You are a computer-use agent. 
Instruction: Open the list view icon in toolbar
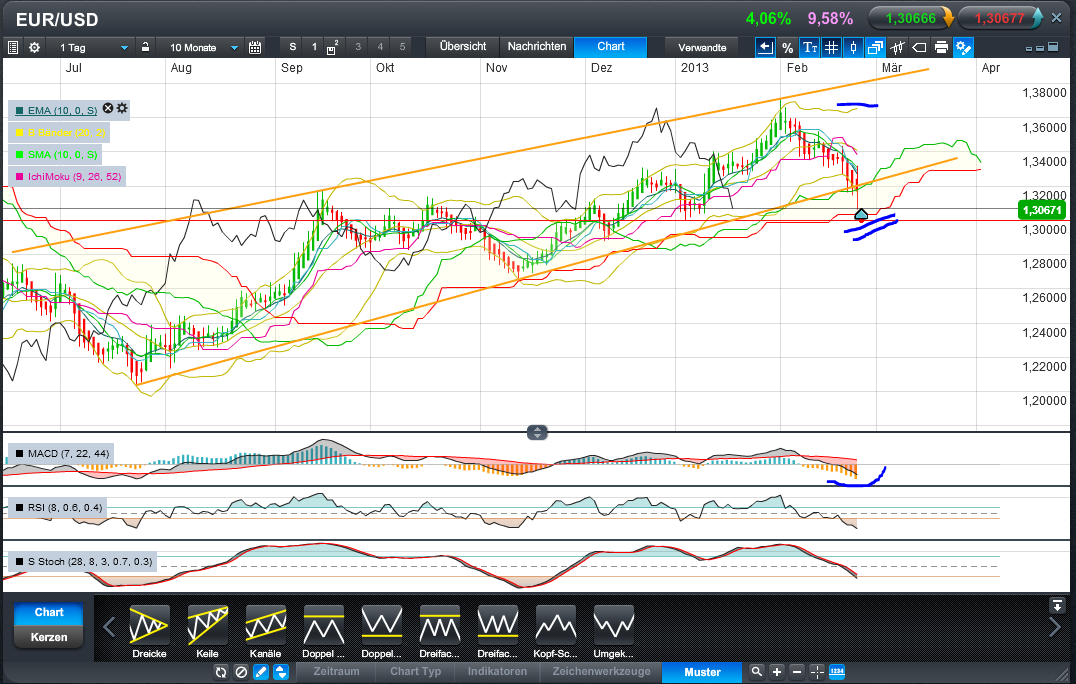point(12,47)
